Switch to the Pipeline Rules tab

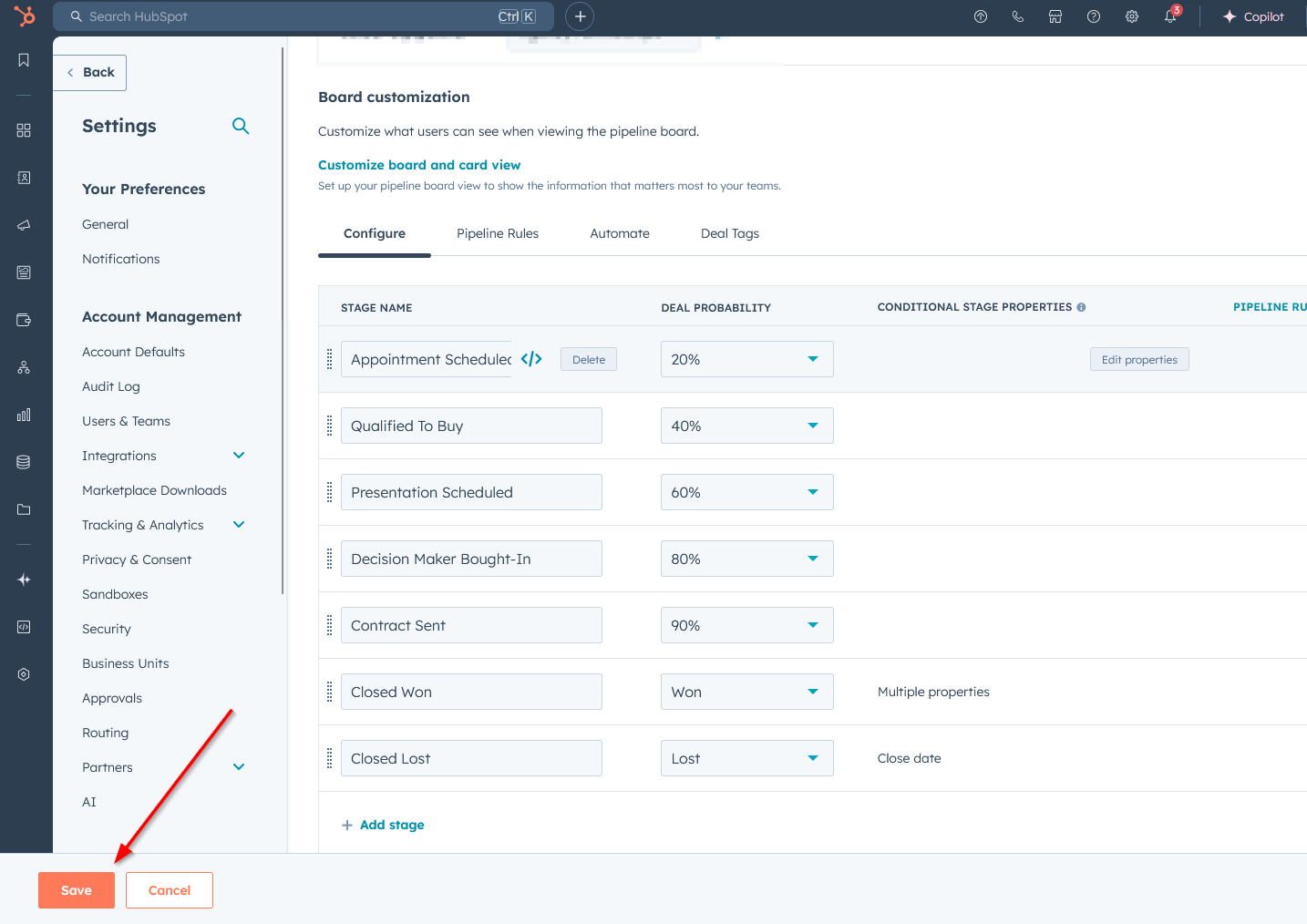[x=498, y=233]
